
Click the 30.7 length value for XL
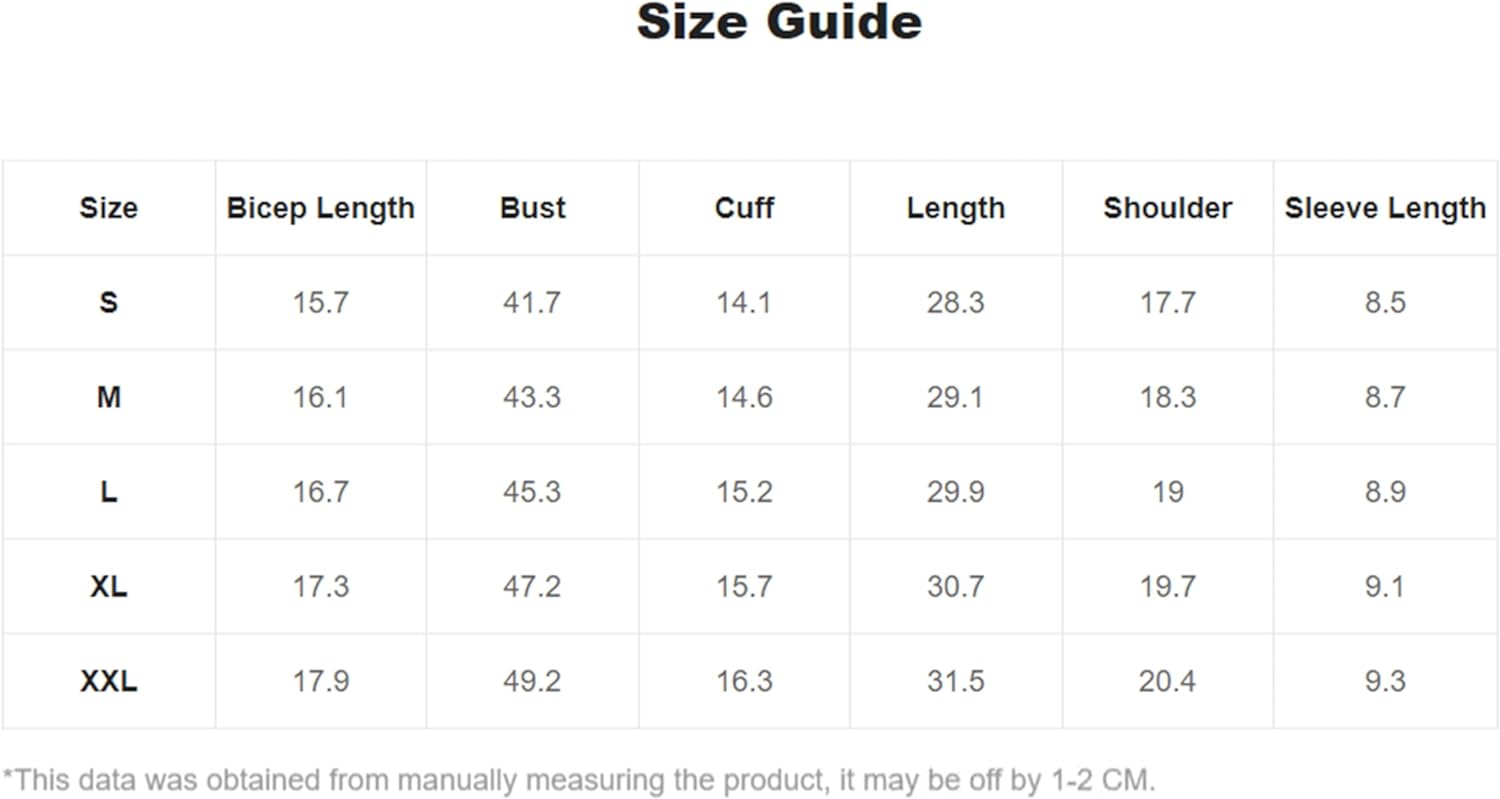pyautogui.click(x=955, y=586)
